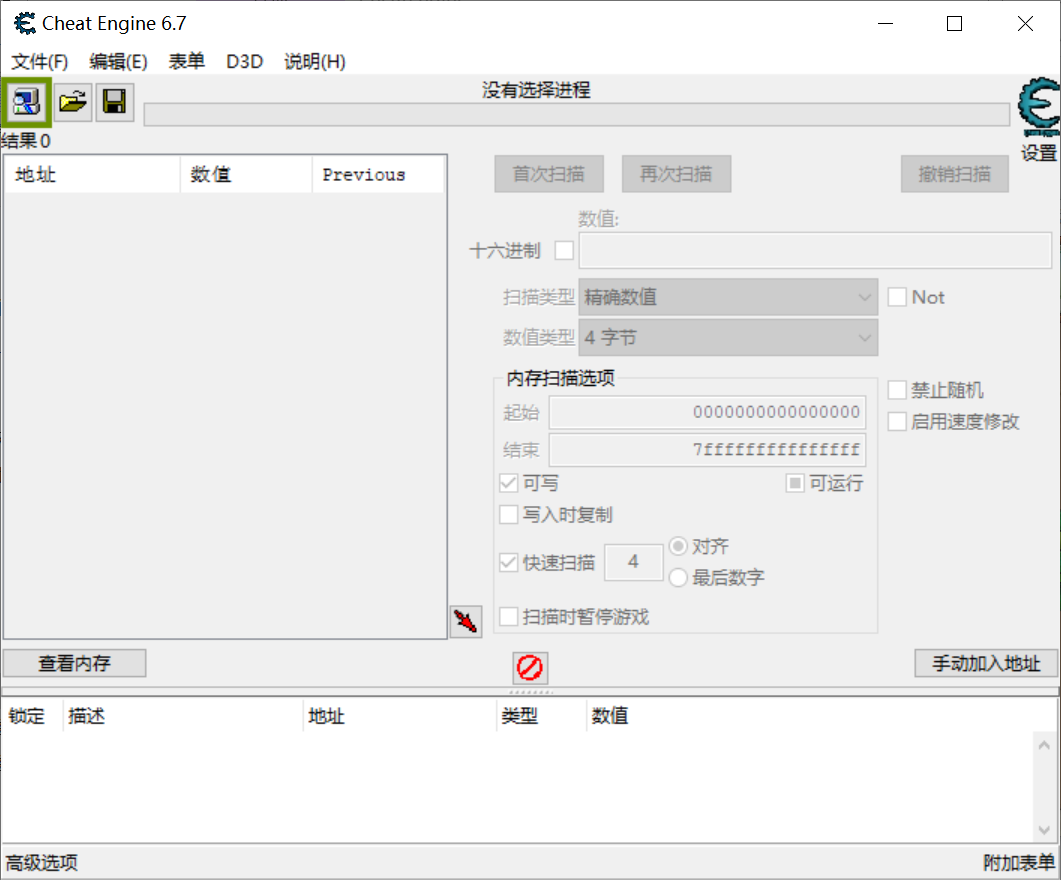Click the save table icon
Viewport: 1061px width, 880px height.
(x=114, y=102)
